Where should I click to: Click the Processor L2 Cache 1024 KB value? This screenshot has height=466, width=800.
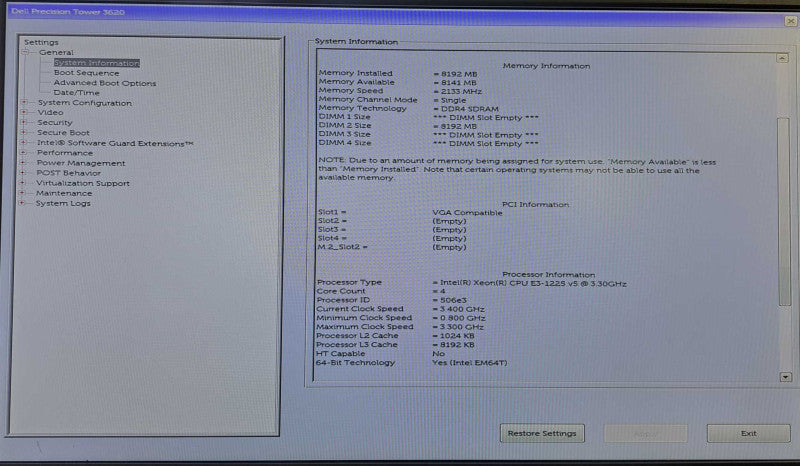[x=453, y=336]
